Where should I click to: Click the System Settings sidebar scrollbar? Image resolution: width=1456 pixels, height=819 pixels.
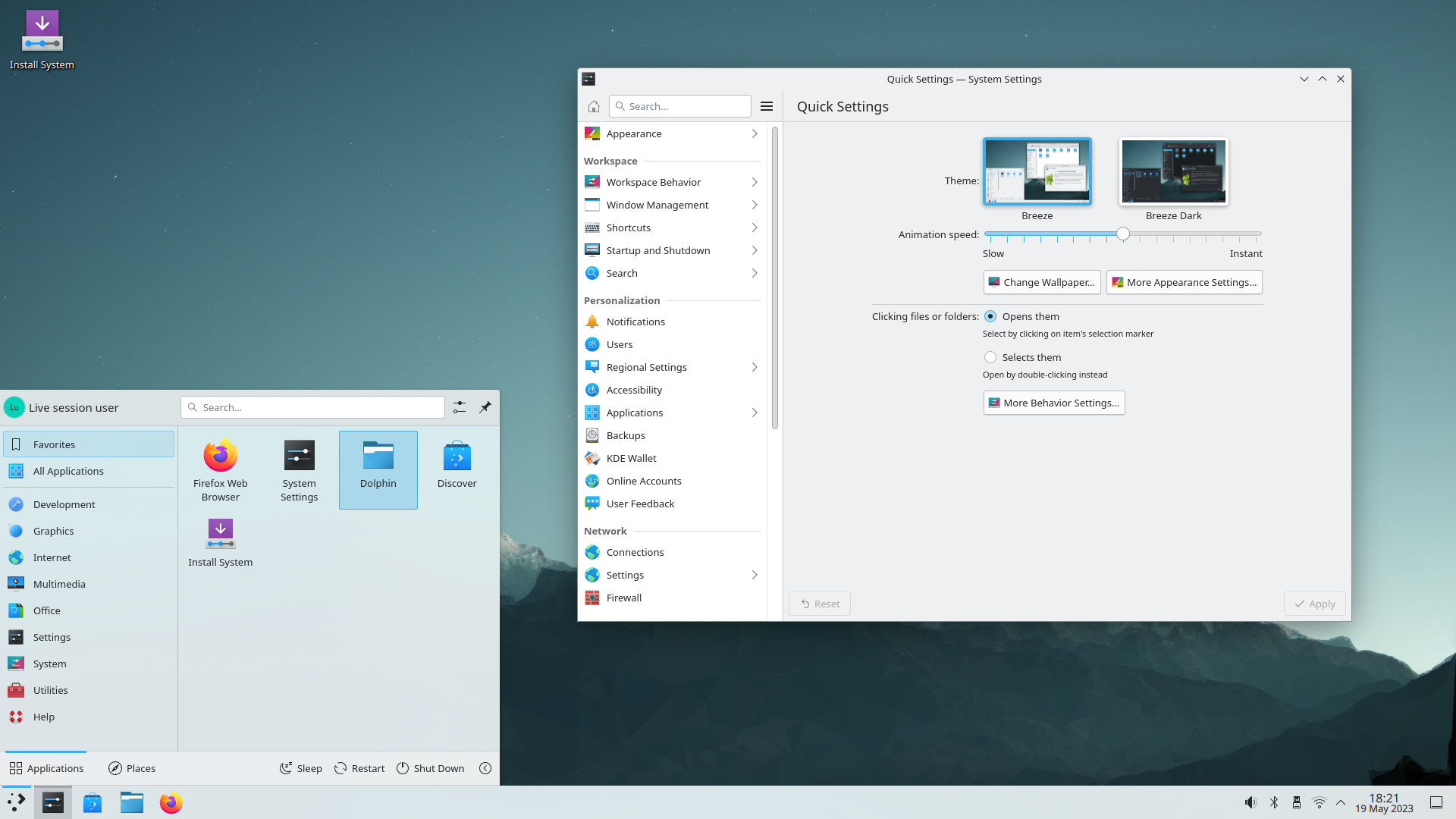(x=774, y=278)
